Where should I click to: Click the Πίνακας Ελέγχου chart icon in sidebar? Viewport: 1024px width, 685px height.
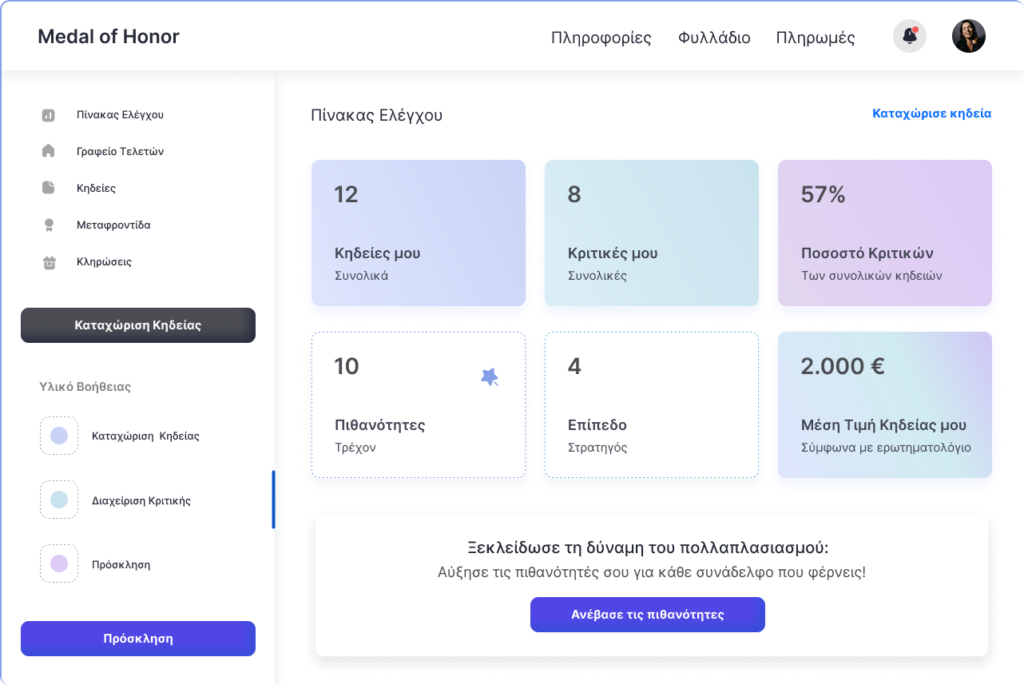point(48,115)
